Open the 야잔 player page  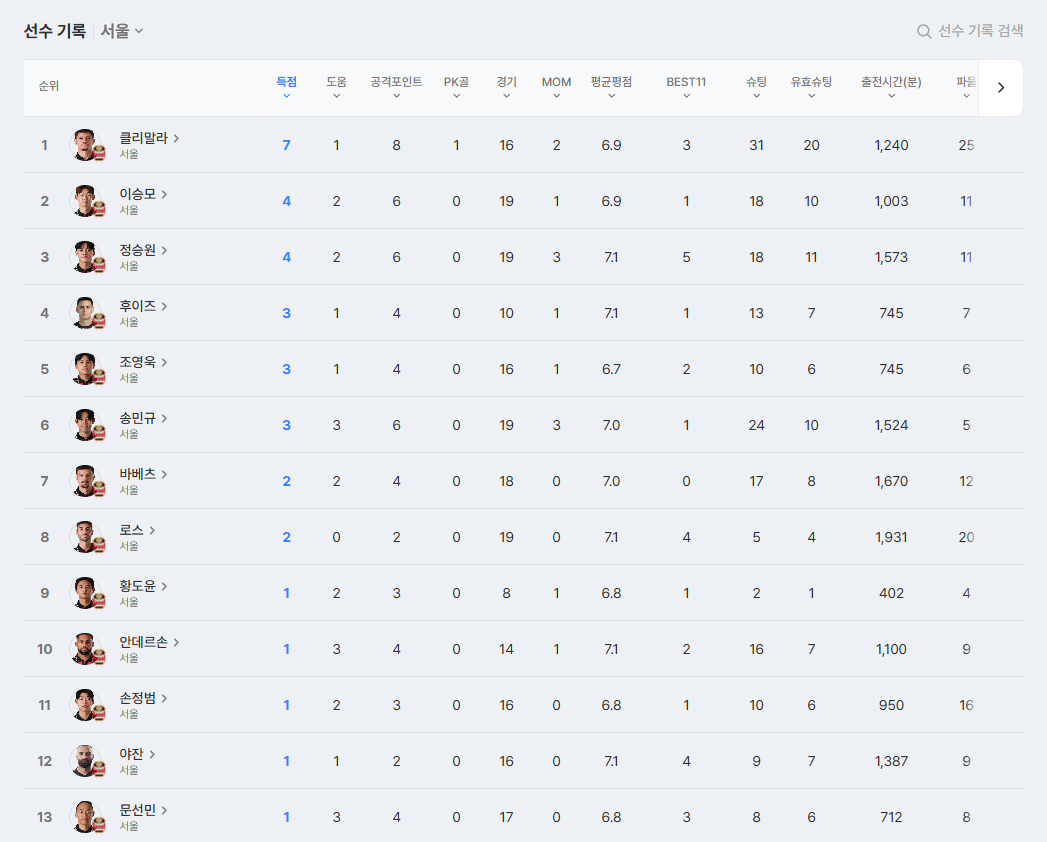137,755
